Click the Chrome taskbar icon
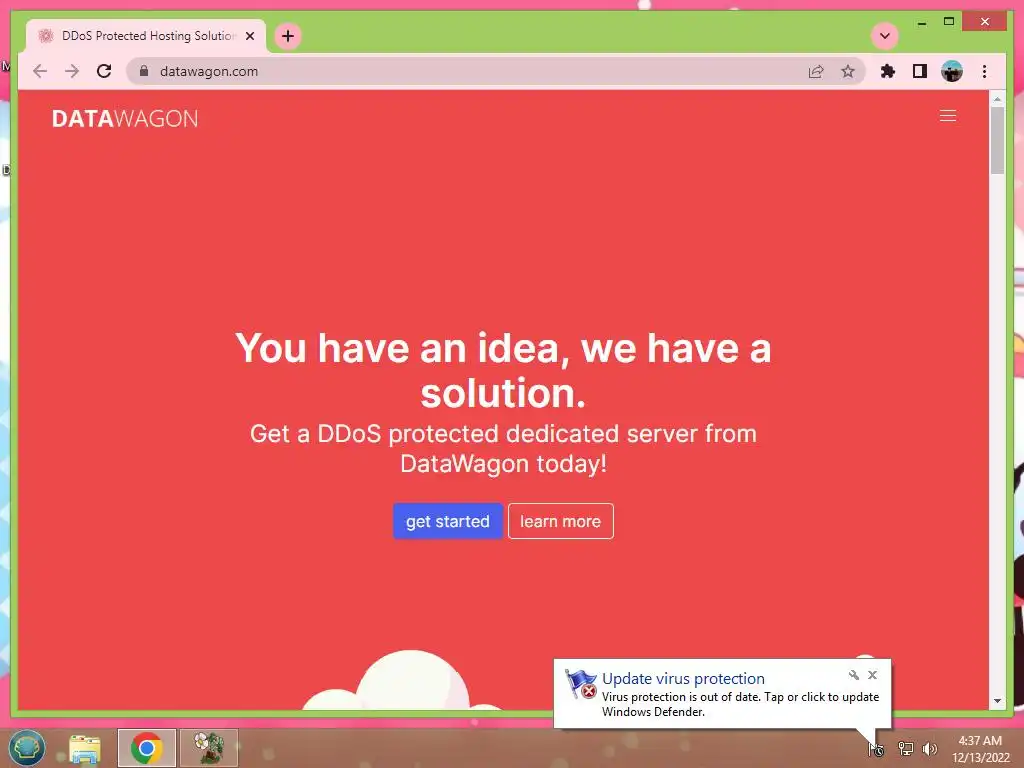This screenshot has width=1024, height=768. [147, 748]
